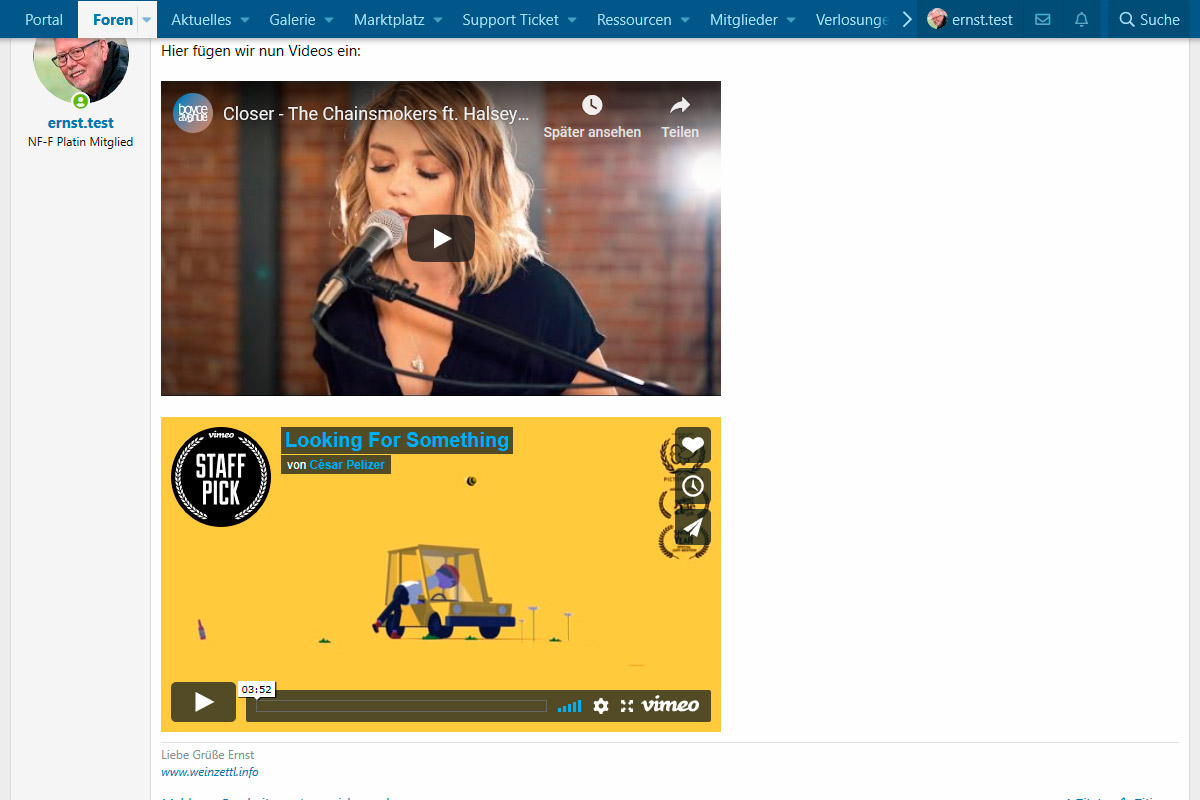Play the YouTube Closer video

(x=441, y=238)
